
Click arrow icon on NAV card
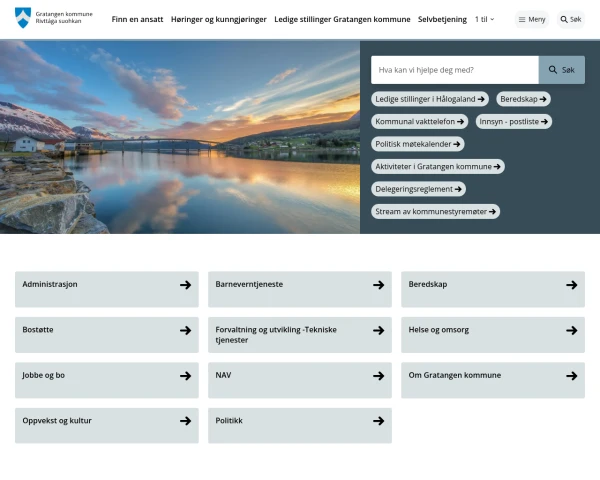point(378,376)
